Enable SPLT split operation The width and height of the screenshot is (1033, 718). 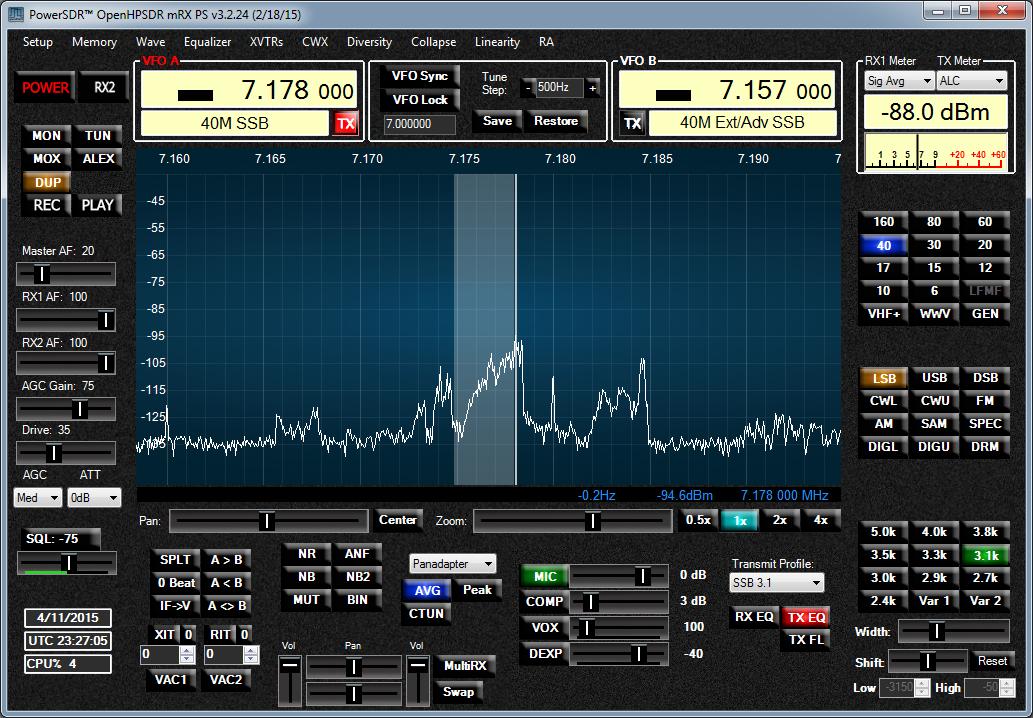[176, 560]
